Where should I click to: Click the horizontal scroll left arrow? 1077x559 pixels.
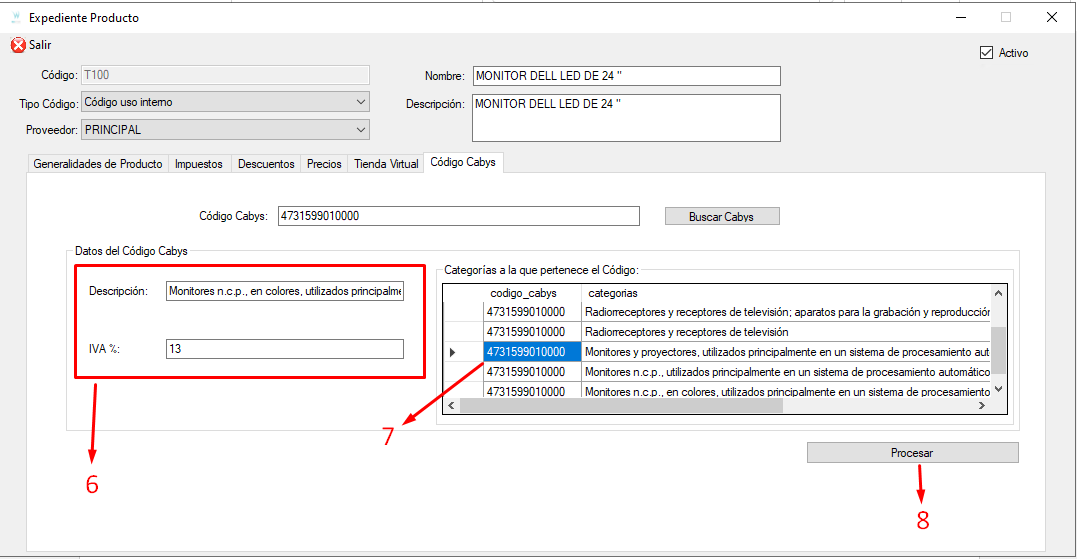(x=451, y=406)
